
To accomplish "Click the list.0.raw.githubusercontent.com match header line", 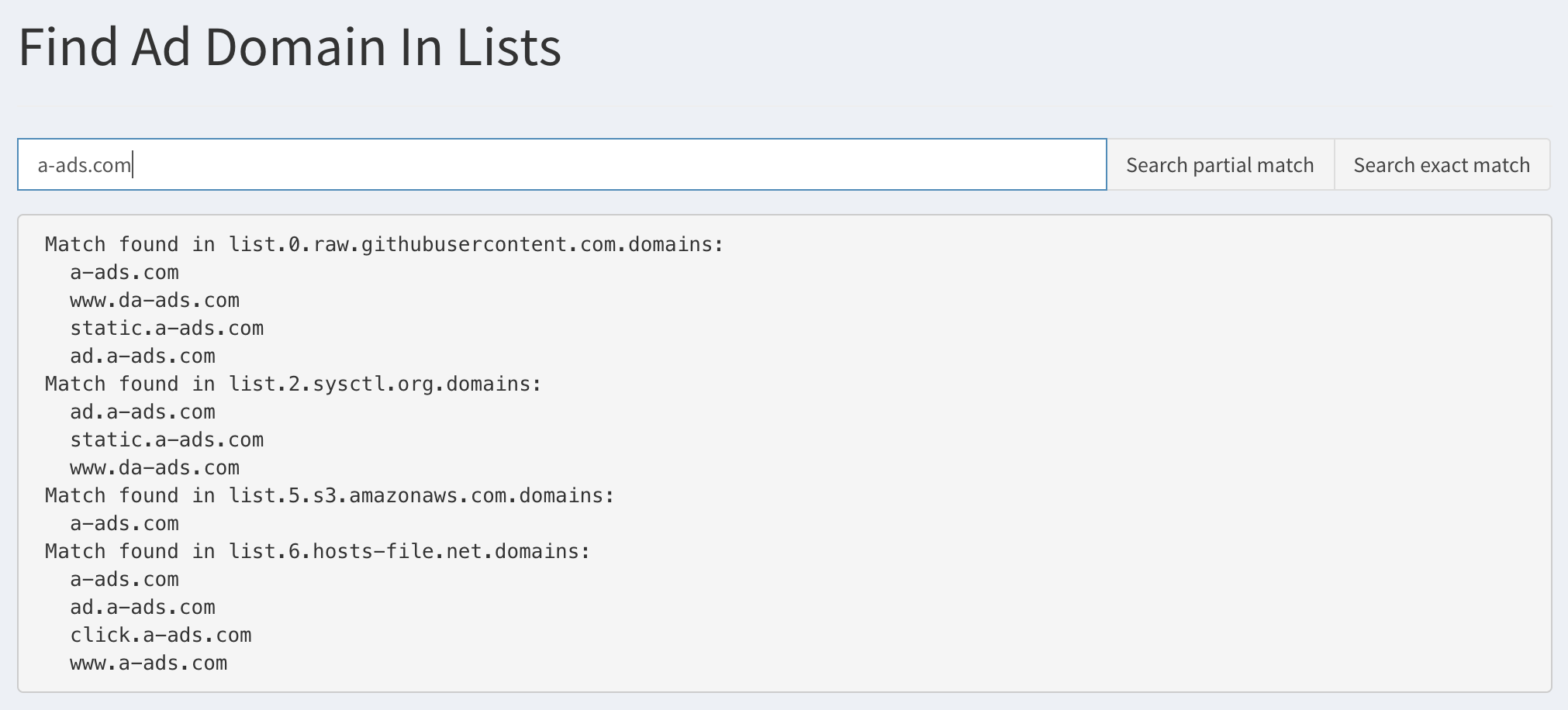I will click(x=384, y=245).
